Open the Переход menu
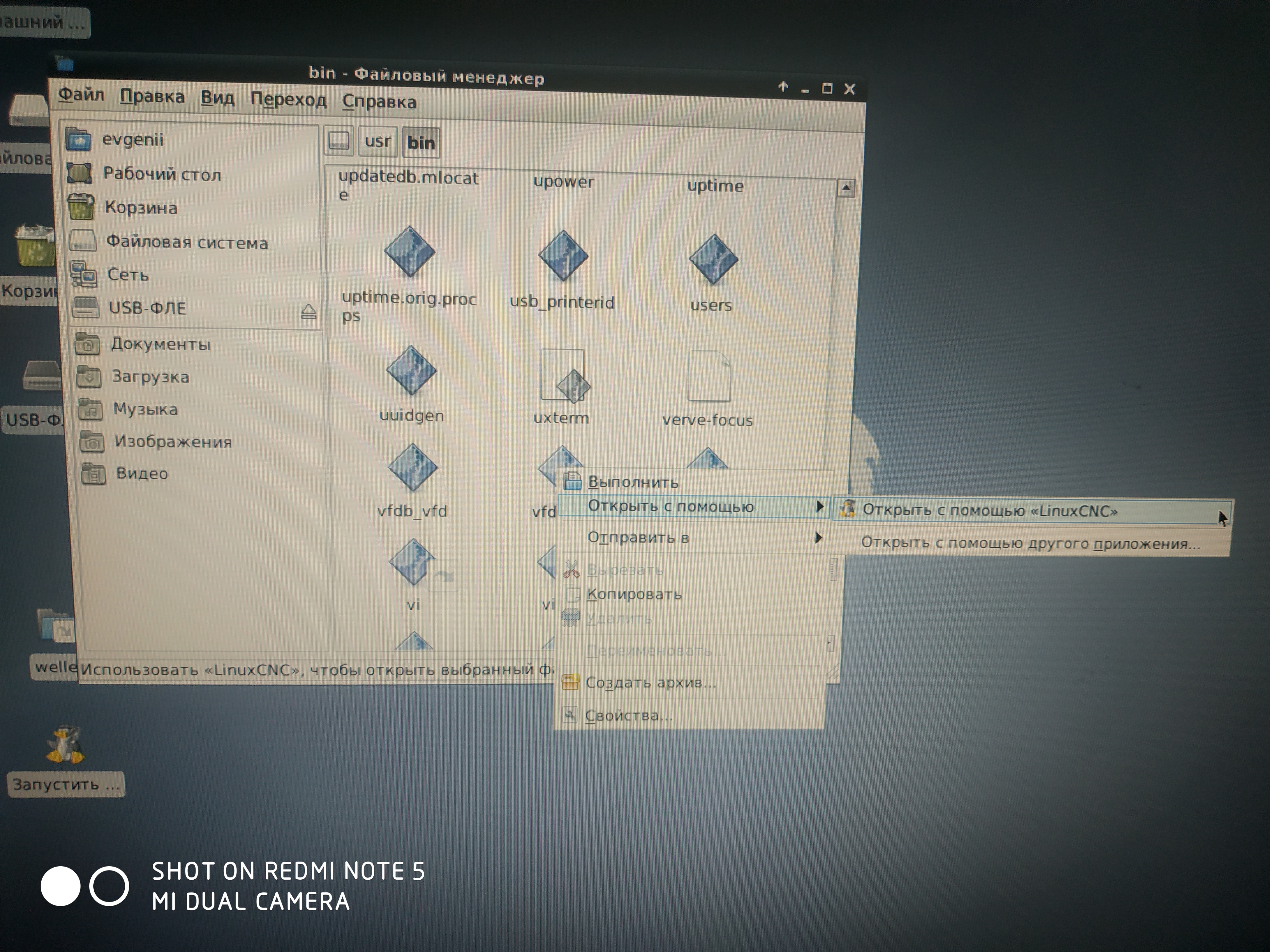1270x952 pixels. [x=288, y=100]
